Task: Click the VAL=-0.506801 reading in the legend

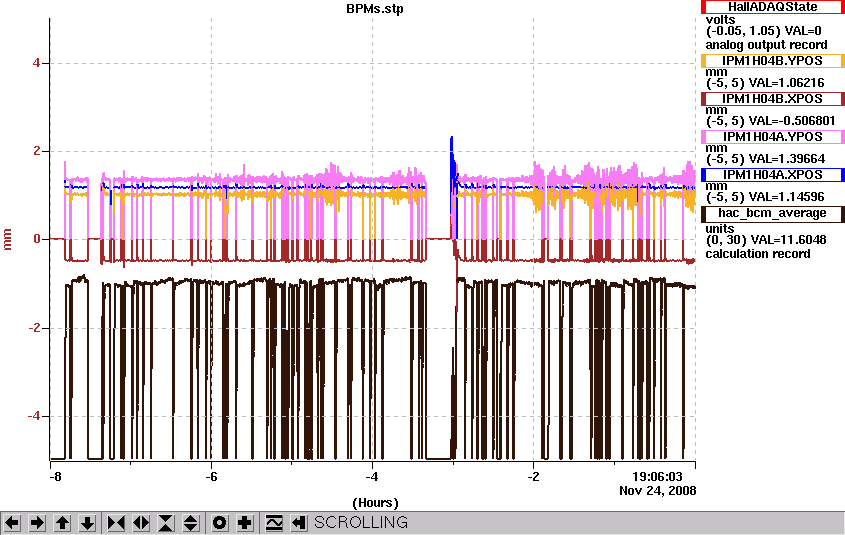Action: pos(792,121)
